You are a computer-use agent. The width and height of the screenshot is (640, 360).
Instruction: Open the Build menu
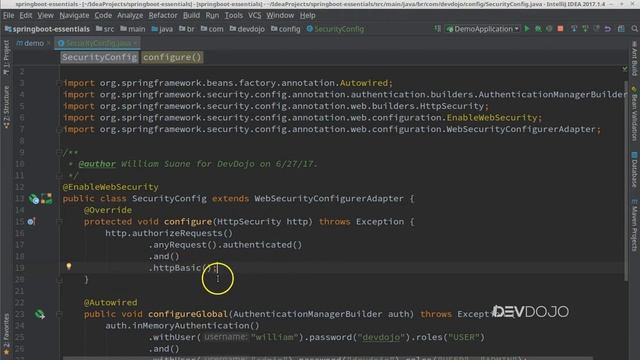[x=191, y=16]
